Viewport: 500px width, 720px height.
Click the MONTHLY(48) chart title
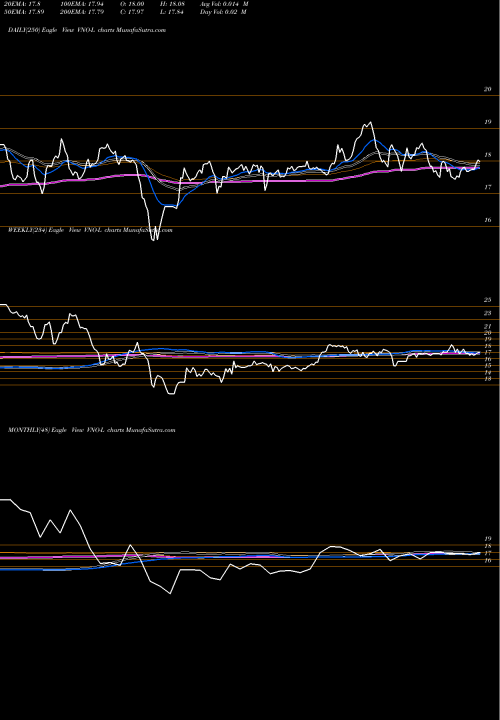91,430
